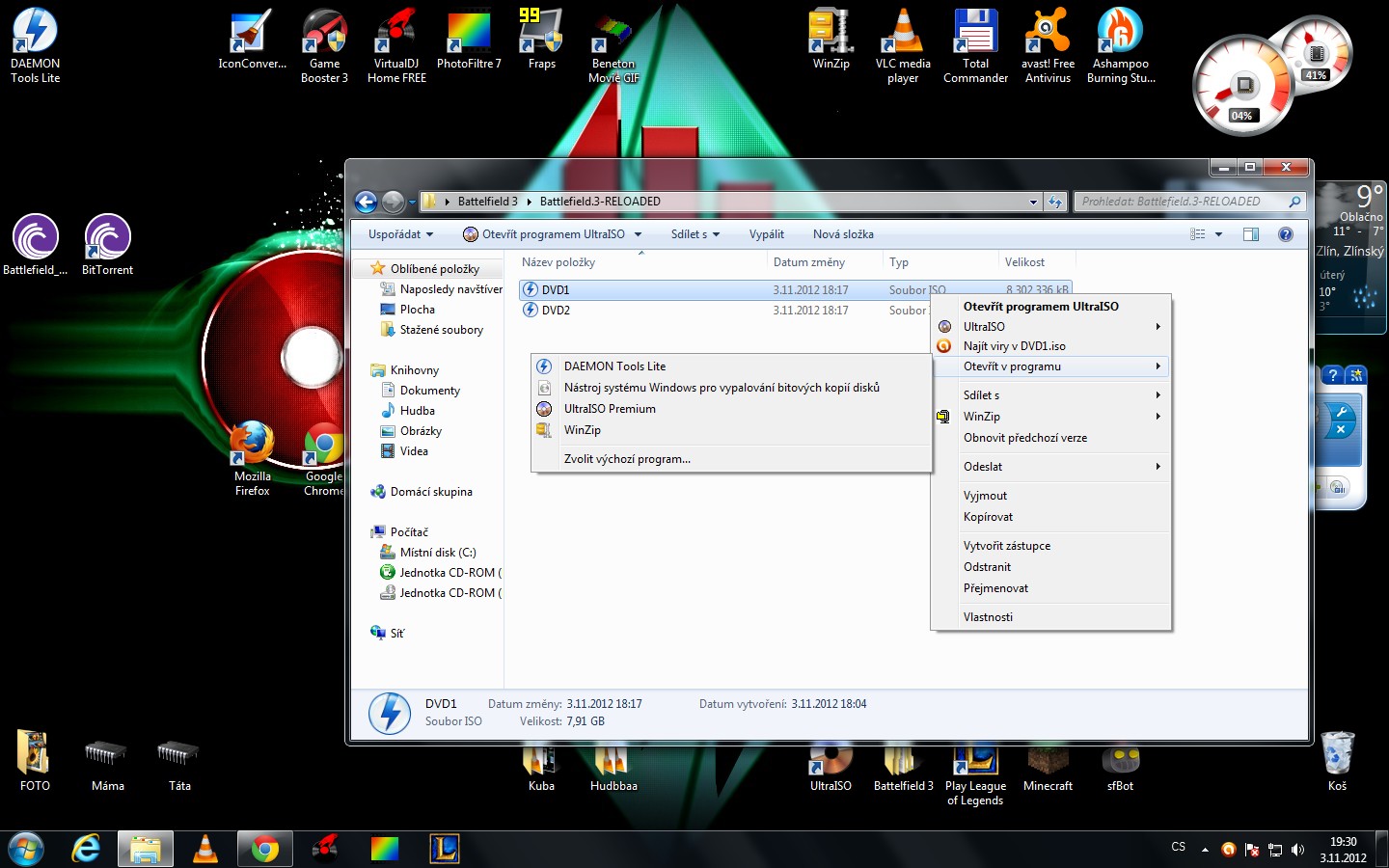Open dropdown arrow beside Otevřít programem UltraISO
The height and width of the screenshot is (868, 1389).
pos(638,234)
